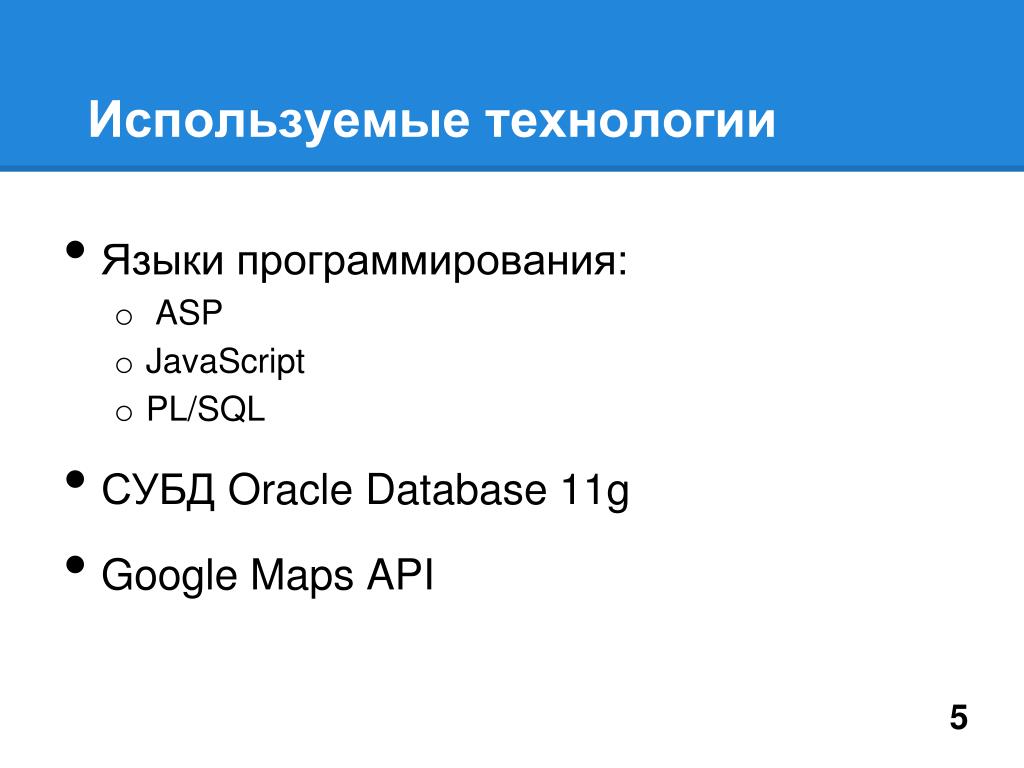Viewport: 1024px width, 768px height.
Task: Click the slide number 5
Action: click(959, 718)
